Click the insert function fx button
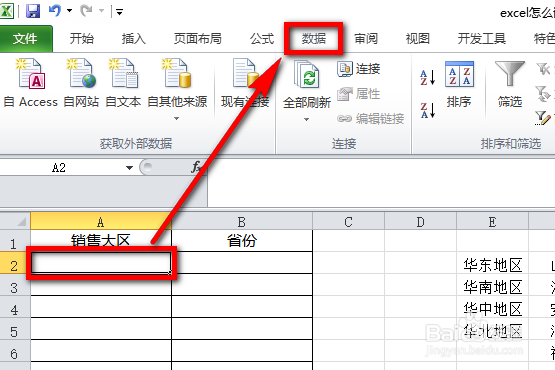The image size is (555, 370). pyautogui.click(x=196, y=167)
